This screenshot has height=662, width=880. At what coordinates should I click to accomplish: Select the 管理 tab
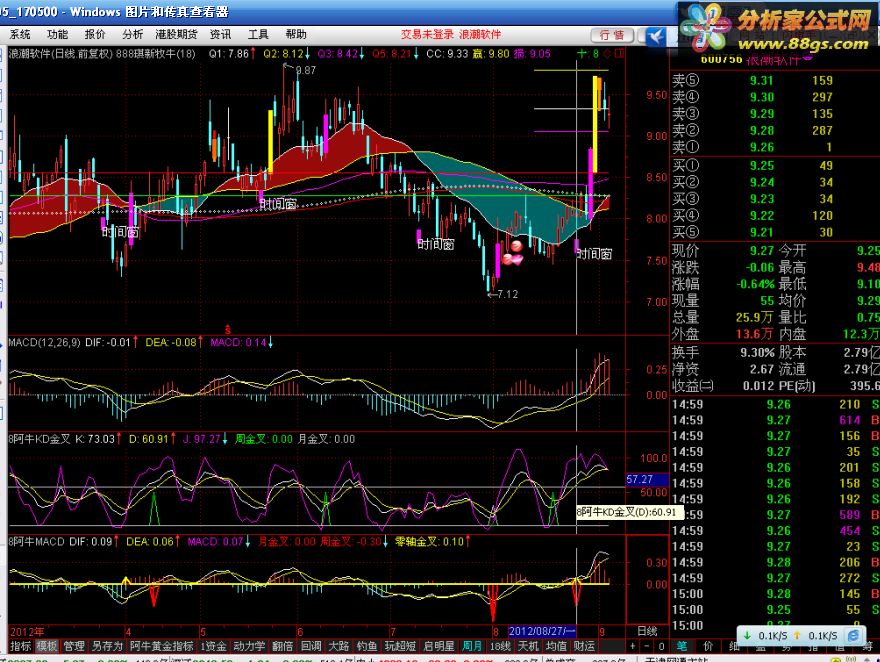pos(74,646)
